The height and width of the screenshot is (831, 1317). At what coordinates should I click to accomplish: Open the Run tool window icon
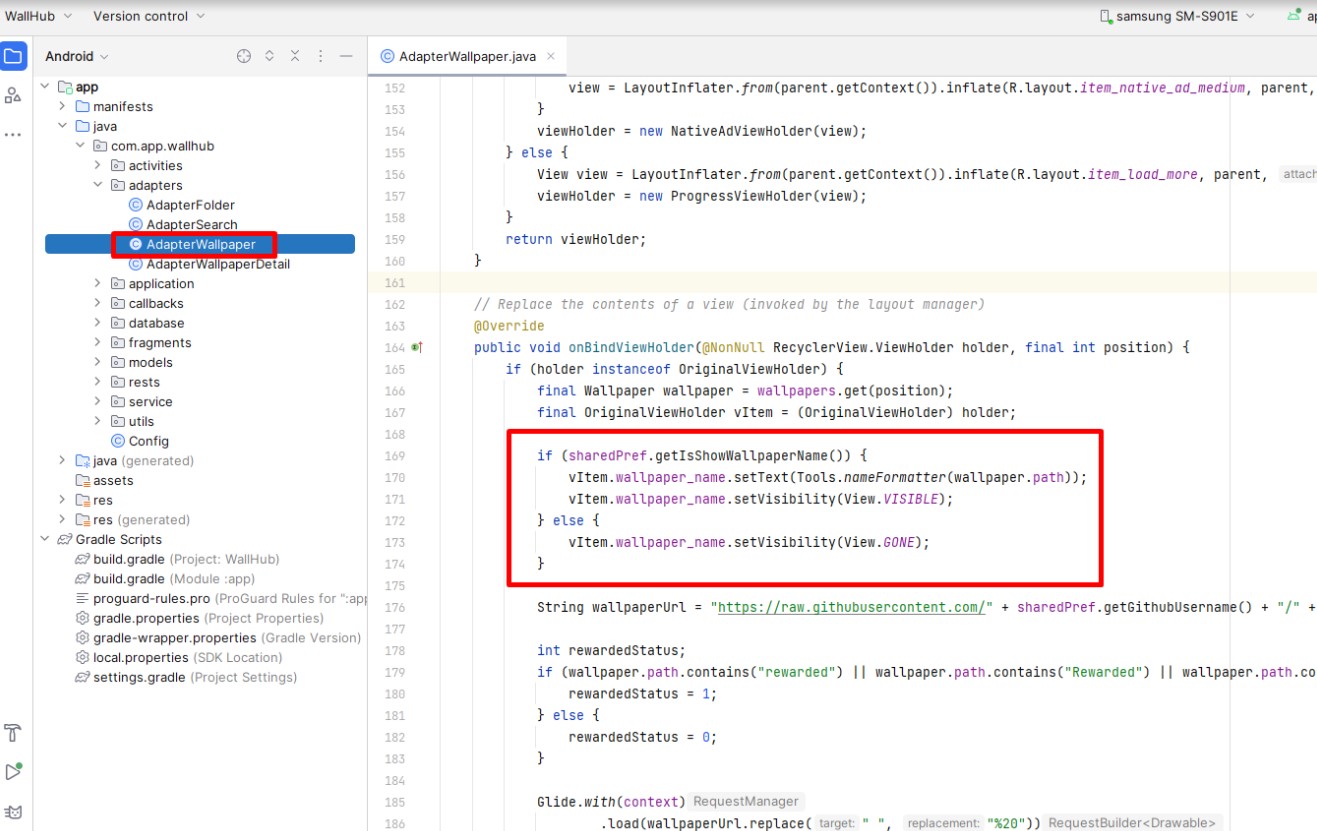[13, 772]
